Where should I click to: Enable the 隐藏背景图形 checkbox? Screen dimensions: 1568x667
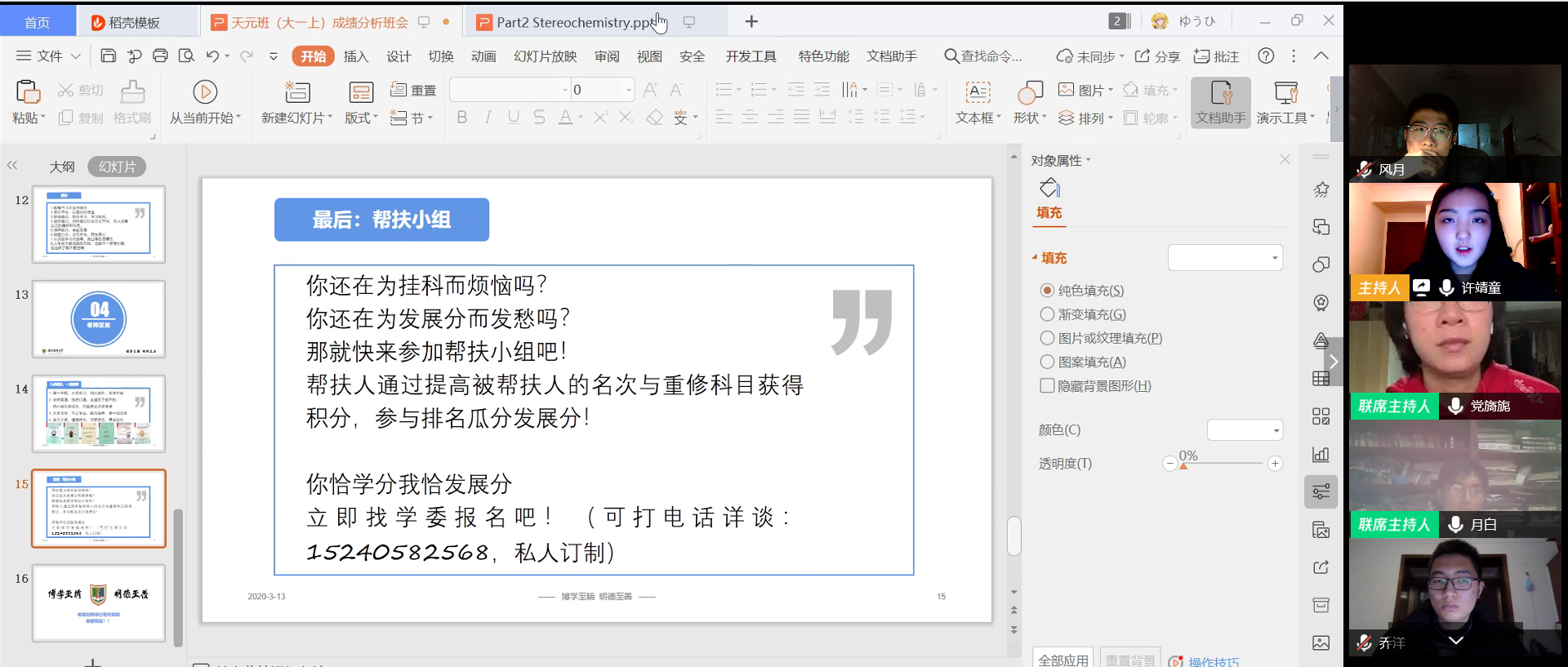[1047, 385]
